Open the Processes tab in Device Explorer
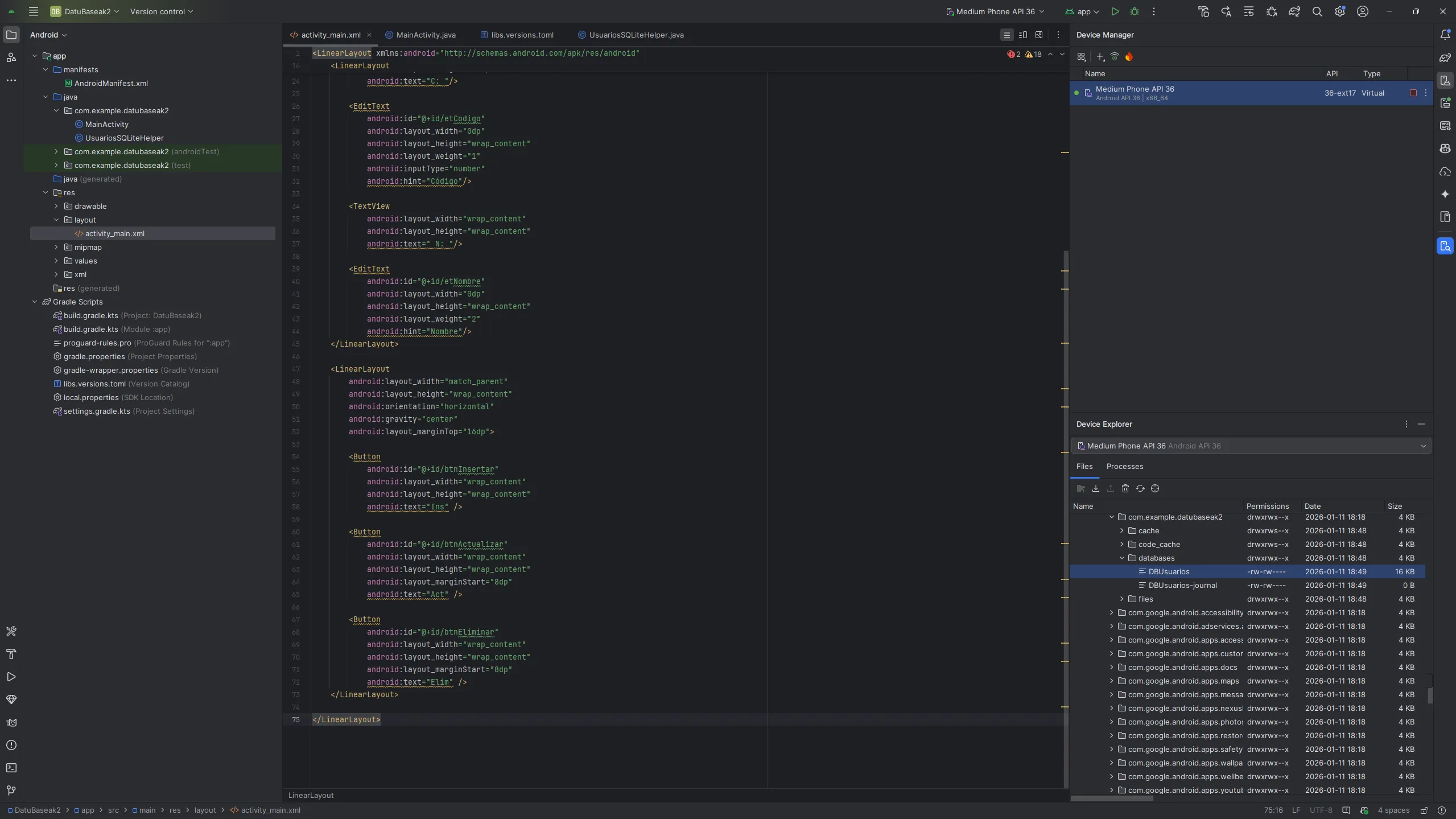 tap(1124, 466)
